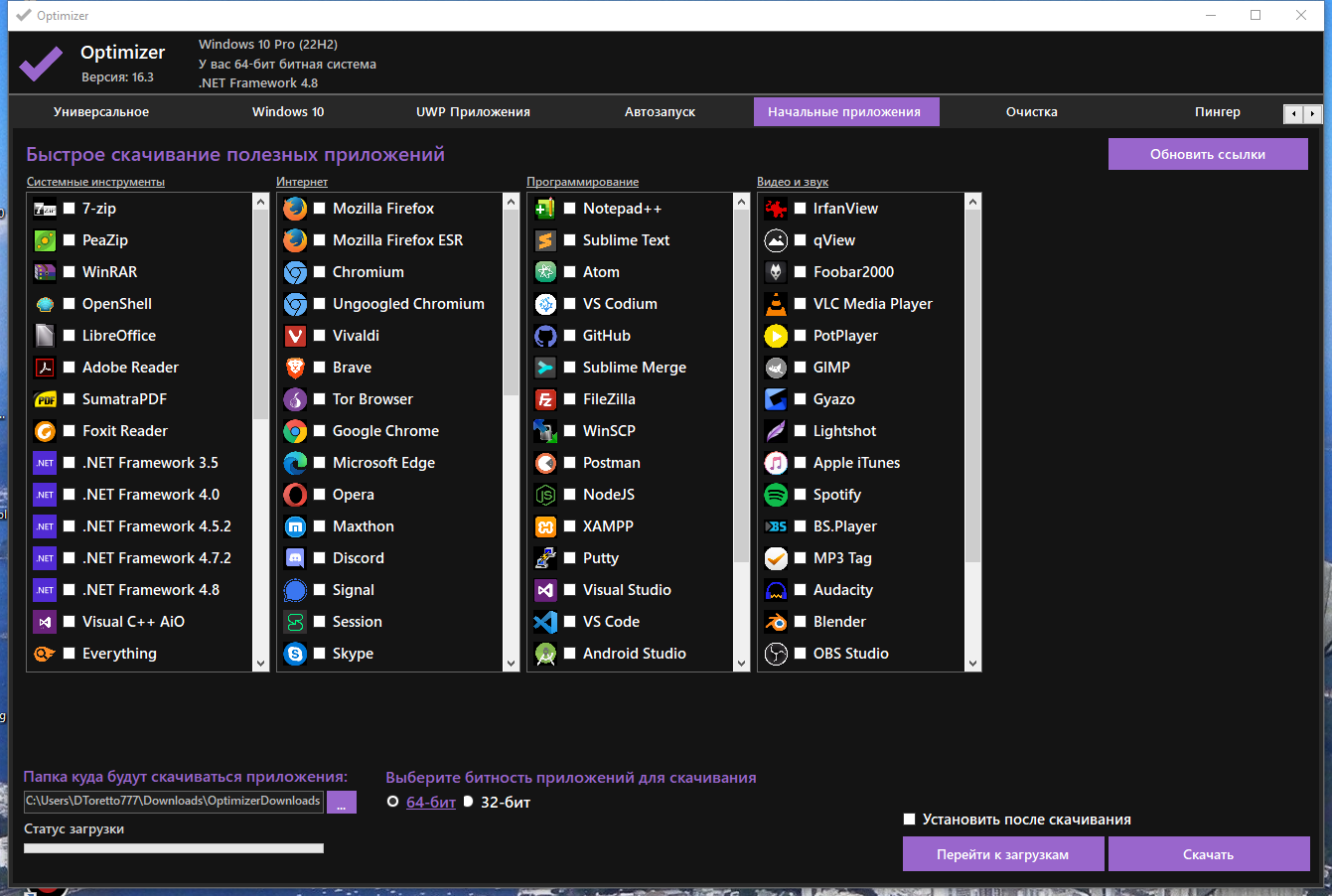Click the Mozilla Firefox icon
Screen dimensions: 1332x896
(x=295, y=209)
